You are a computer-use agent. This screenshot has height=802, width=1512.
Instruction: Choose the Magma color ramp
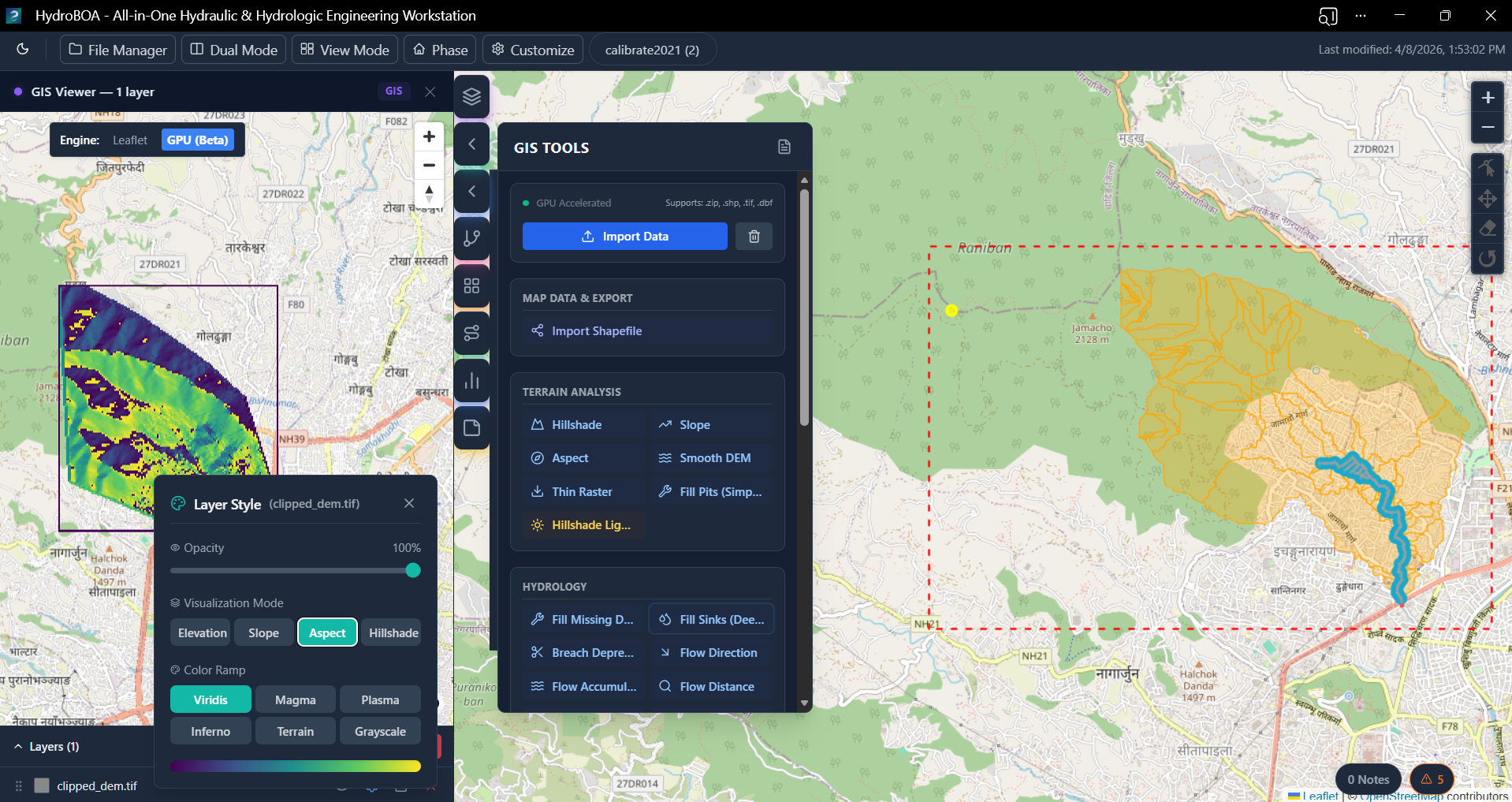click(295, 700)
